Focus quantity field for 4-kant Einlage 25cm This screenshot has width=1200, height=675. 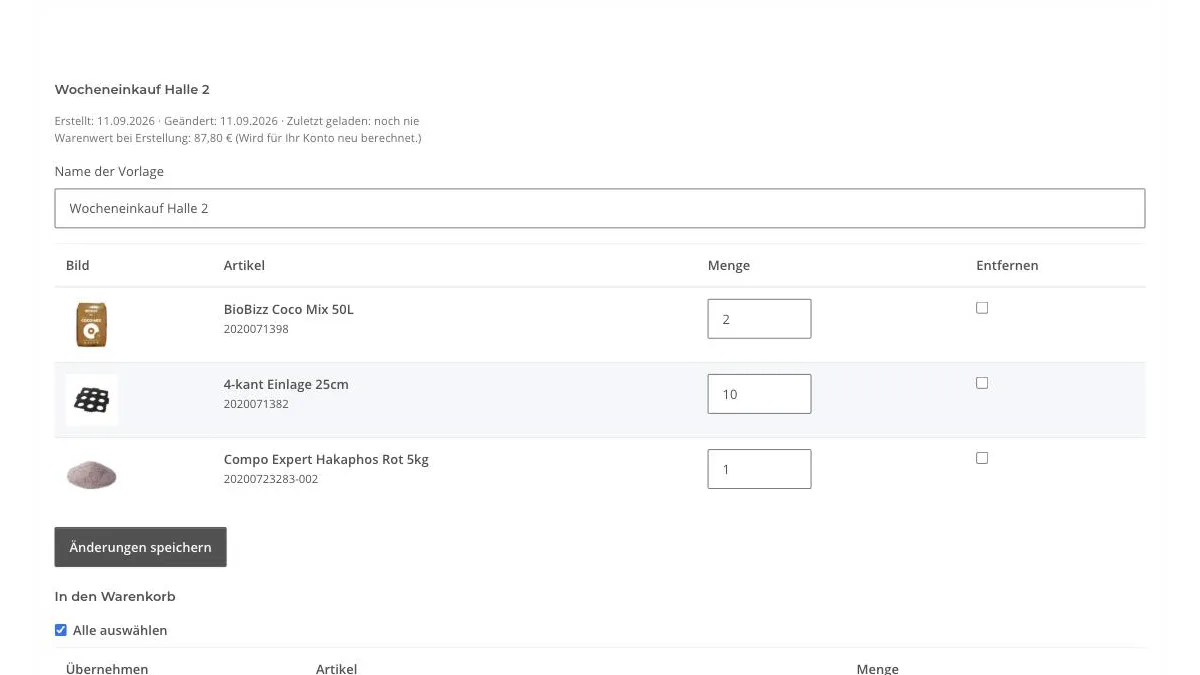click(x=759, y=394)
